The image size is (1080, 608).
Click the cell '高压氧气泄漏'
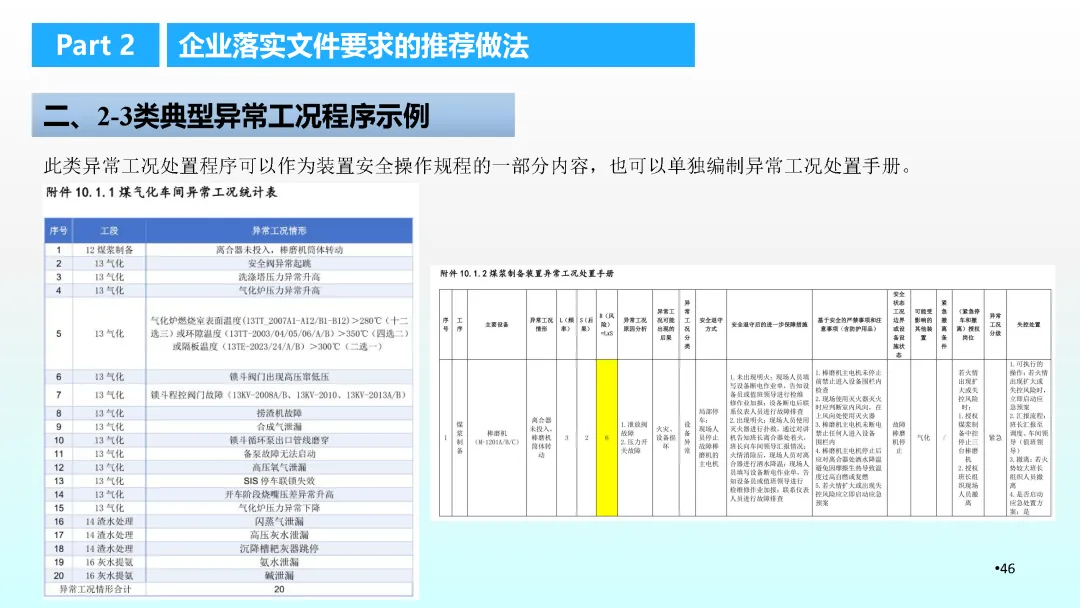point(279,468)
